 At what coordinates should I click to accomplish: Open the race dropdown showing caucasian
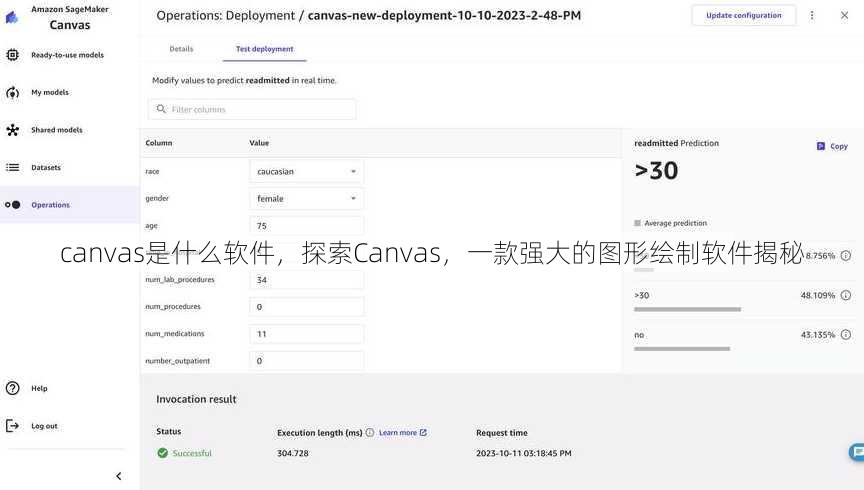306,171
